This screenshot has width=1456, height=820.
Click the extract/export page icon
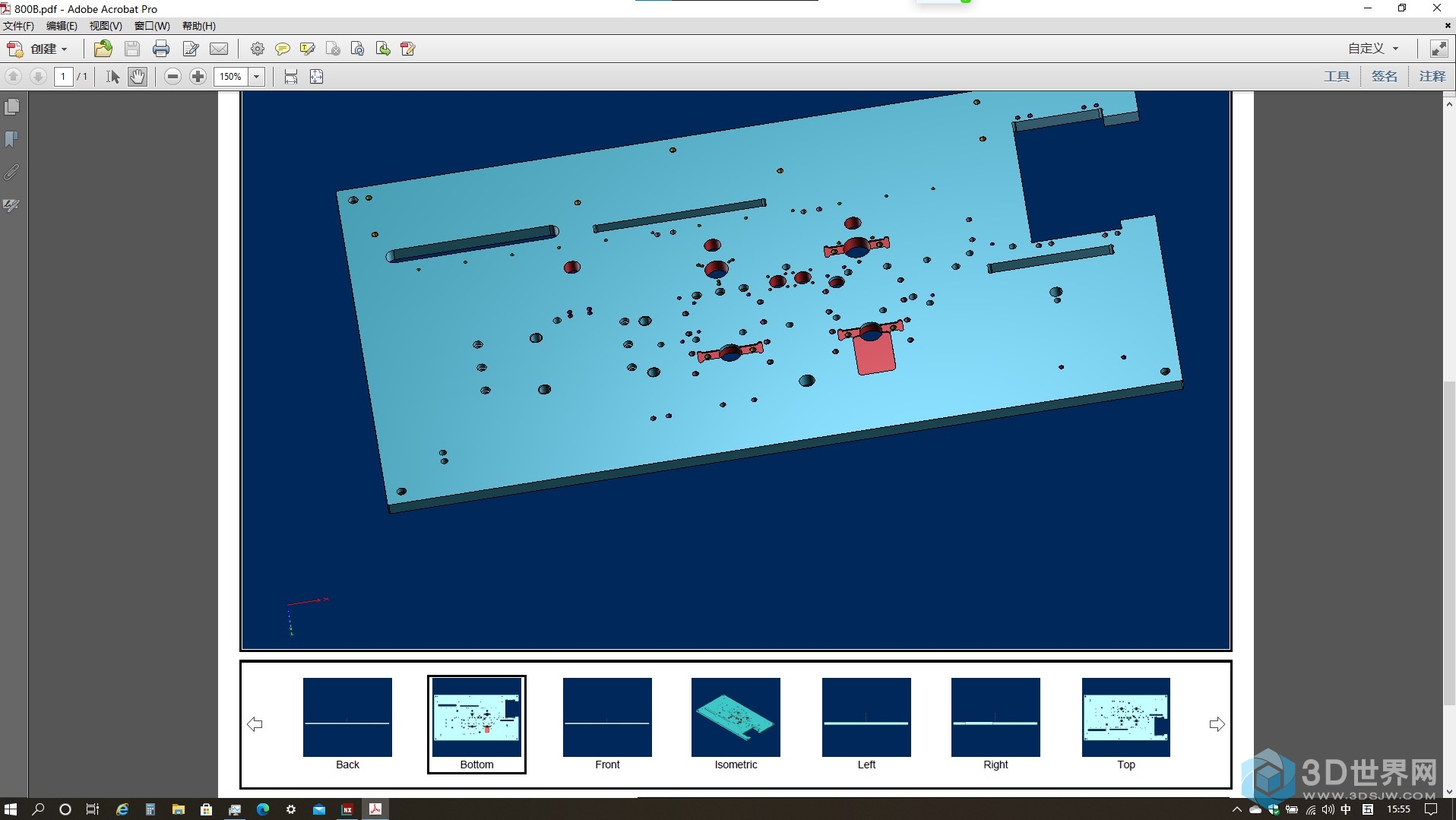(383, 49)
